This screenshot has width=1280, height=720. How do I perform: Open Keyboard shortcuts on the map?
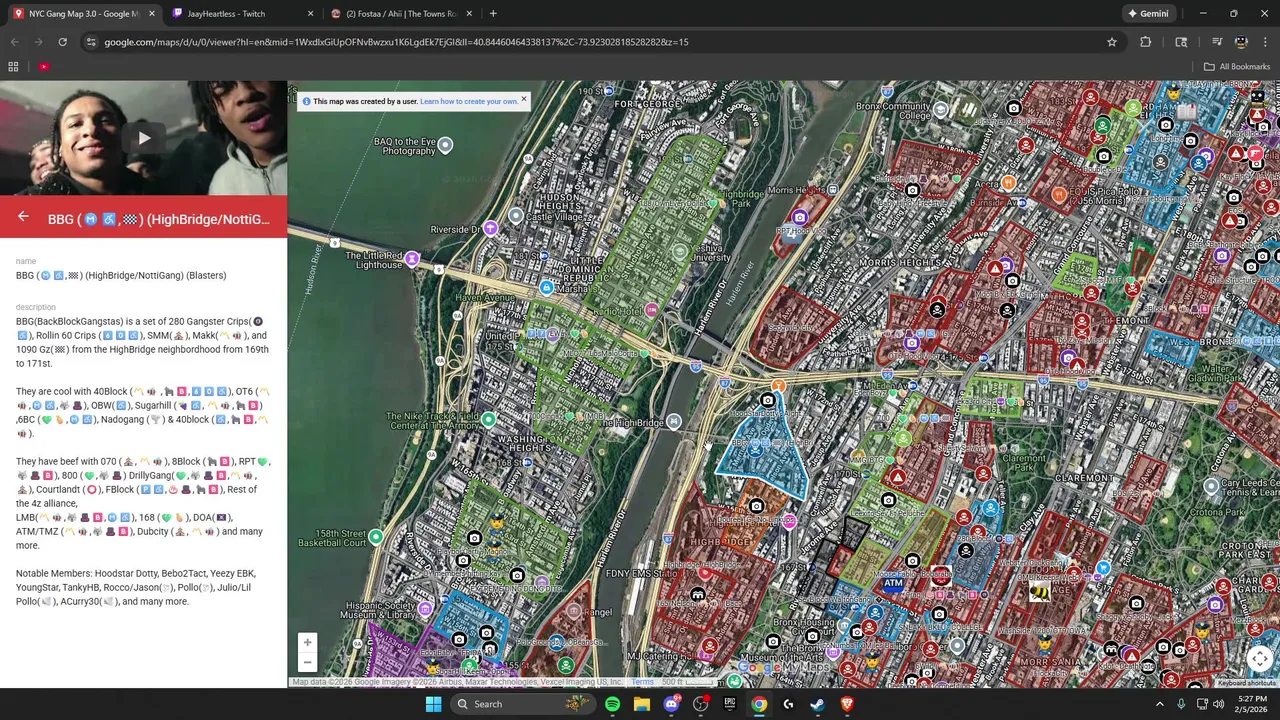point(1246,683)
